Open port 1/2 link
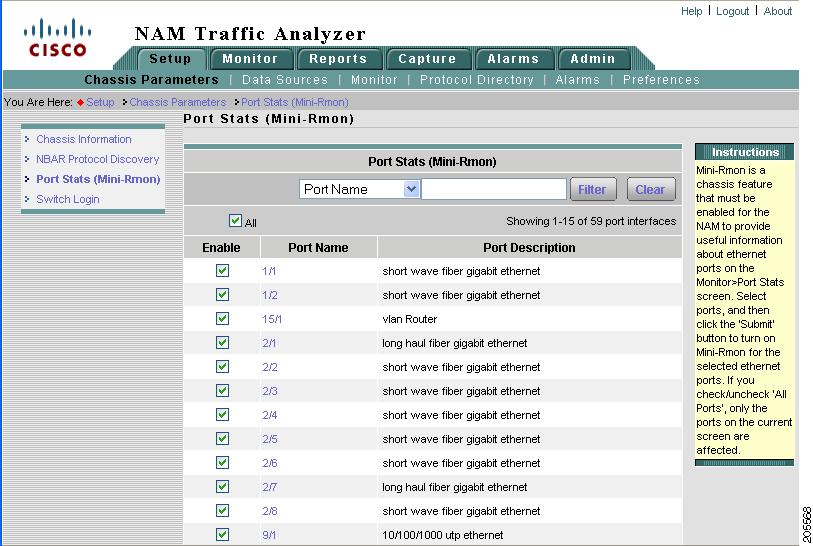The height and width of the screenshot is (546, 813). [x=270, y=295]
